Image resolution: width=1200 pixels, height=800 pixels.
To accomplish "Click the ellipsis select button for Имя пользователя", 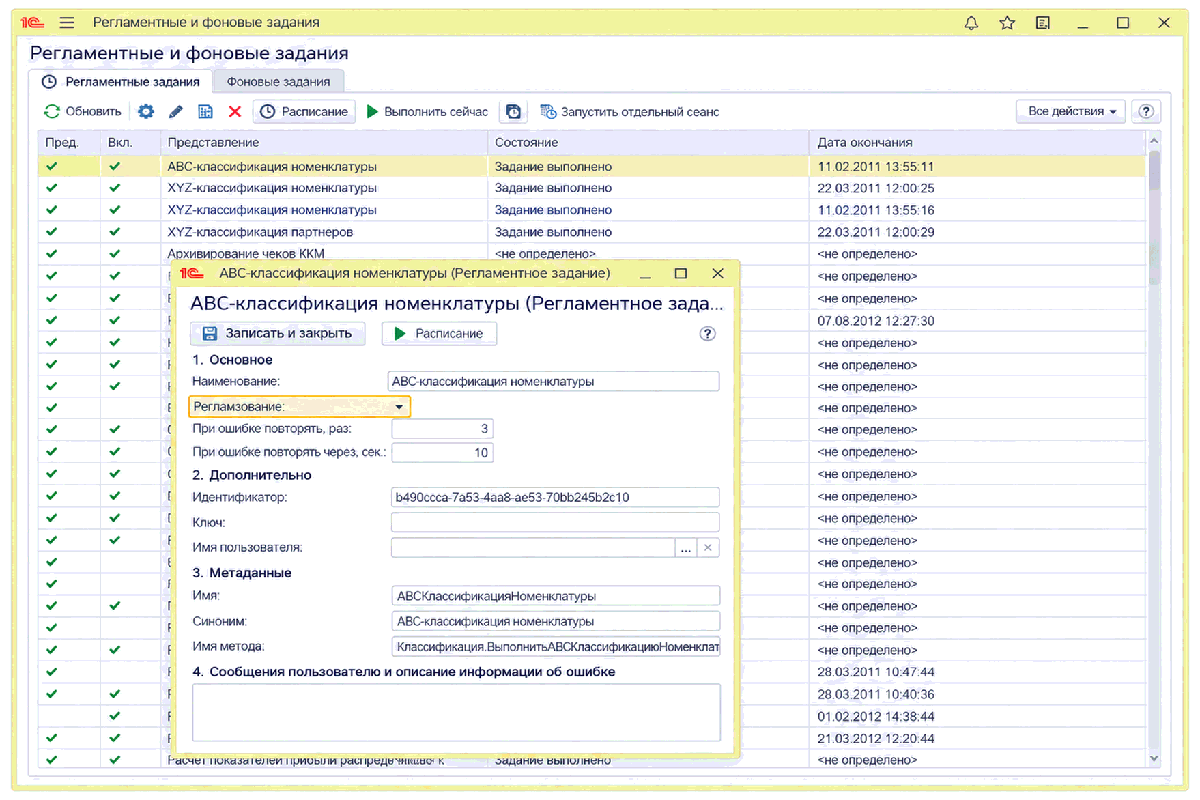I will click(x=686, y=548).
